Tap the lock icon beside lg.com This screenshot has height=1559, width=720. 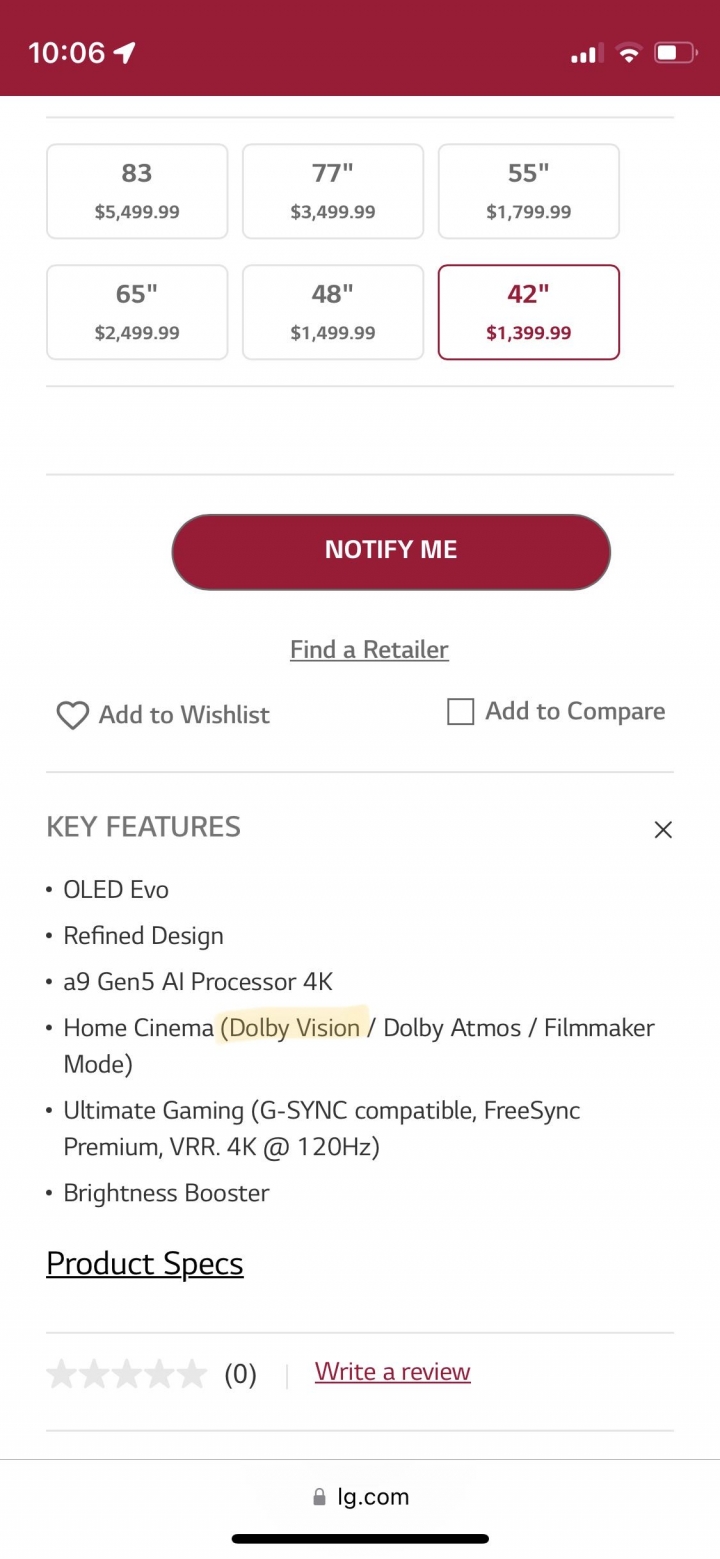(319, 1497)
